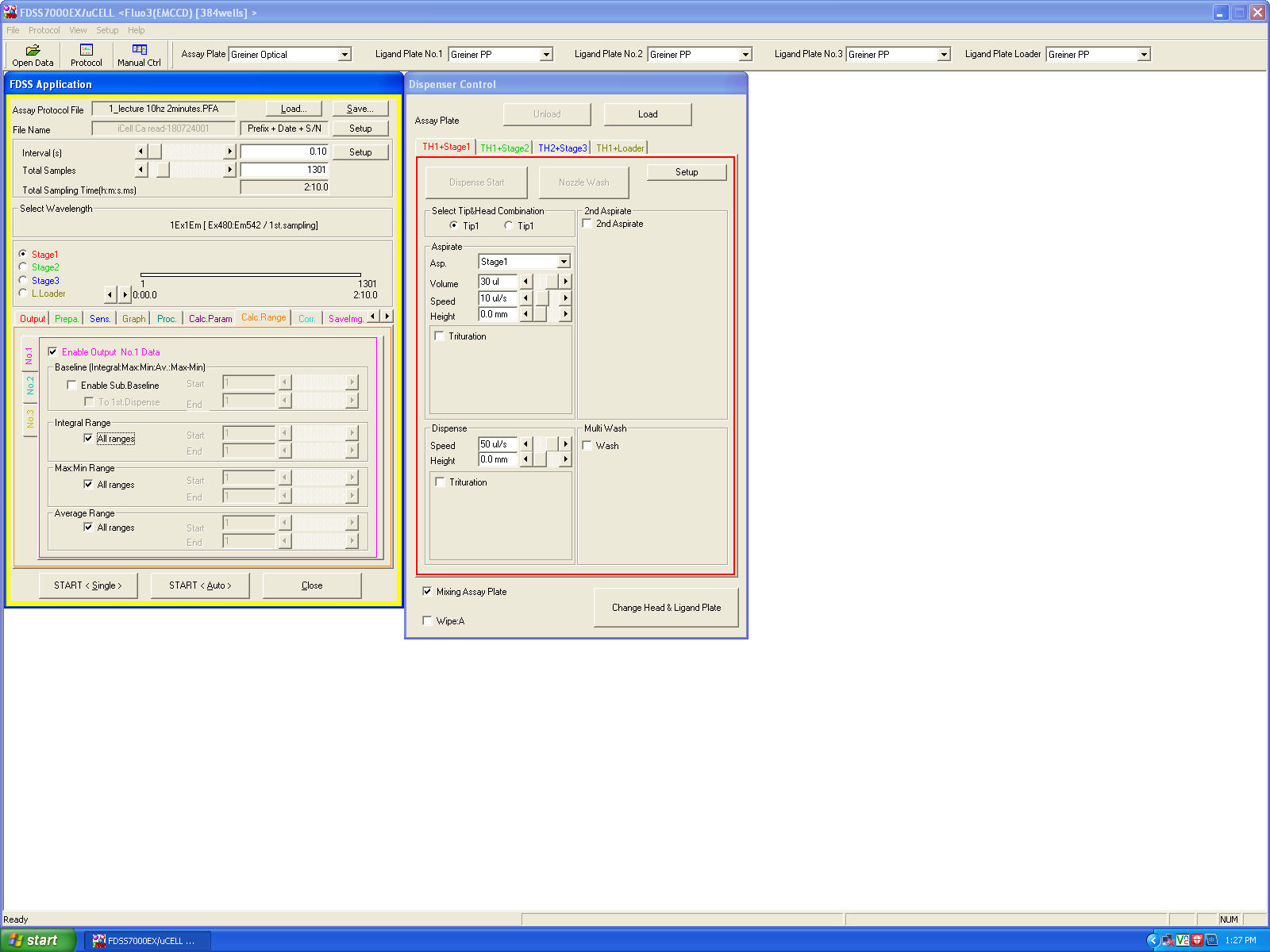Image resolution: width=1270 pixels, height=952 pixels.
Task: Enable the Sub.Baseline checkbox
Action: point(72,386)
